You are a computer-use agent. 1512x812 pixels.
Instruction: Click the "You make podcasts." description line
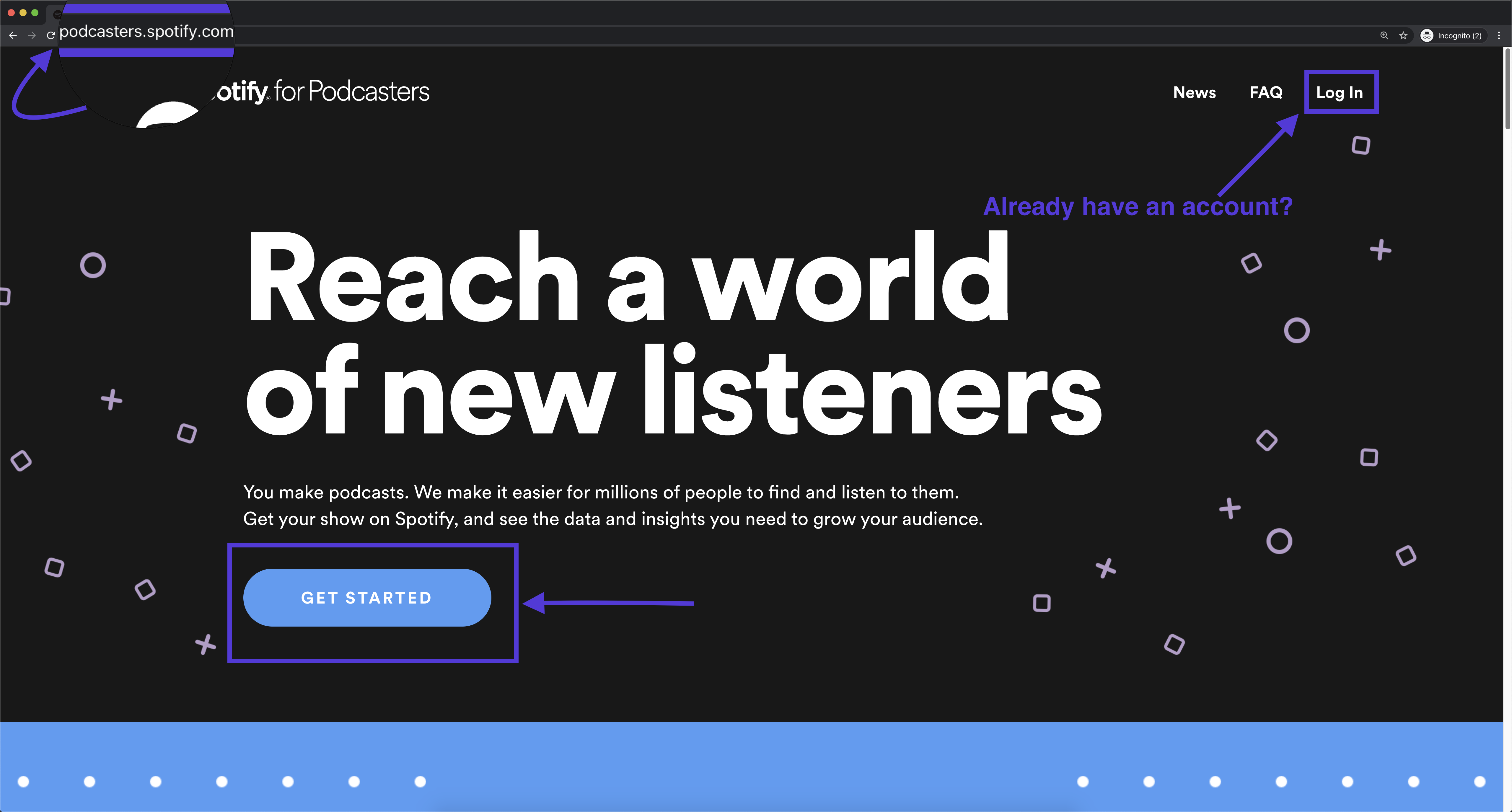pos(602,492)
